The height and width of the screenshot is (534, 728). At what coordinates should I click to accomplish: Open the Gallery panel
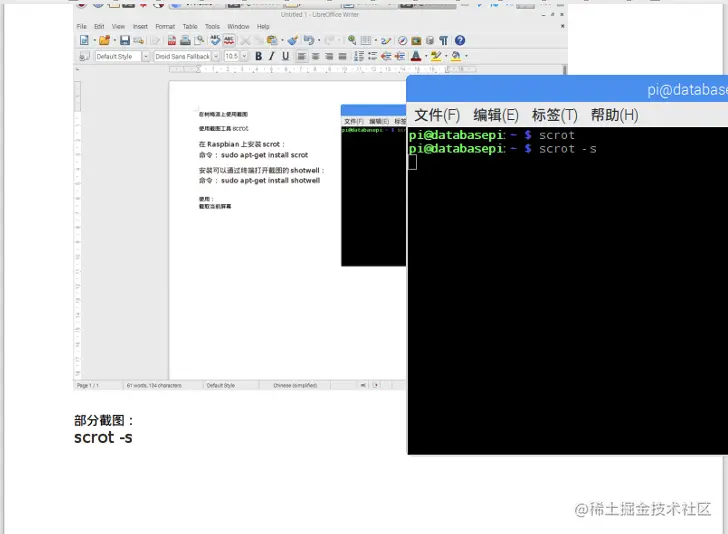416,40
